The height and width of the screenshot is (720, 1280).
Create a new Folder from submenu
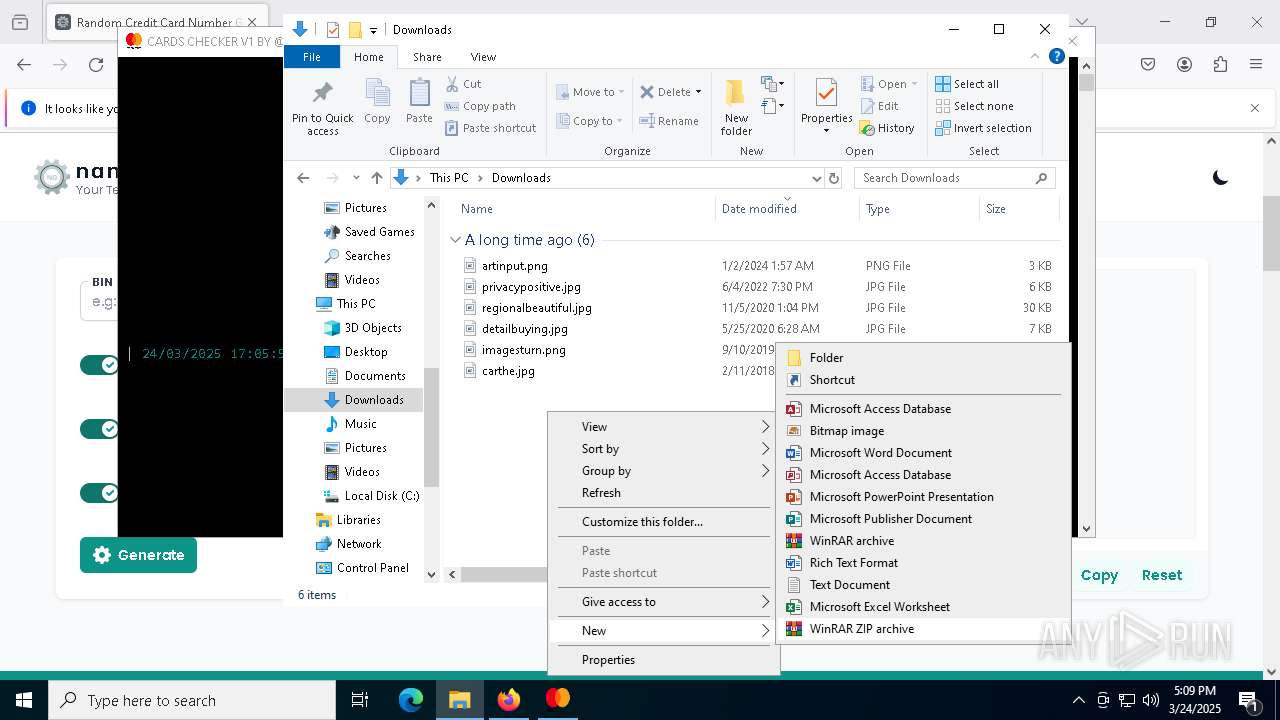[923, 358]
